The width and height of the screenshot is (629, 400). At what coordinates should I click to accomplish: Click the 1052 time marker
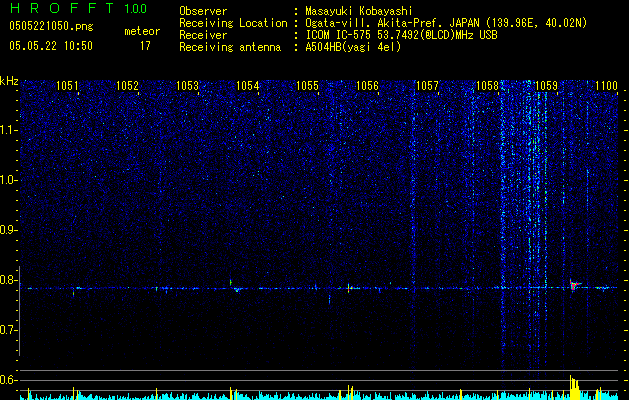[x=127, y=86]
